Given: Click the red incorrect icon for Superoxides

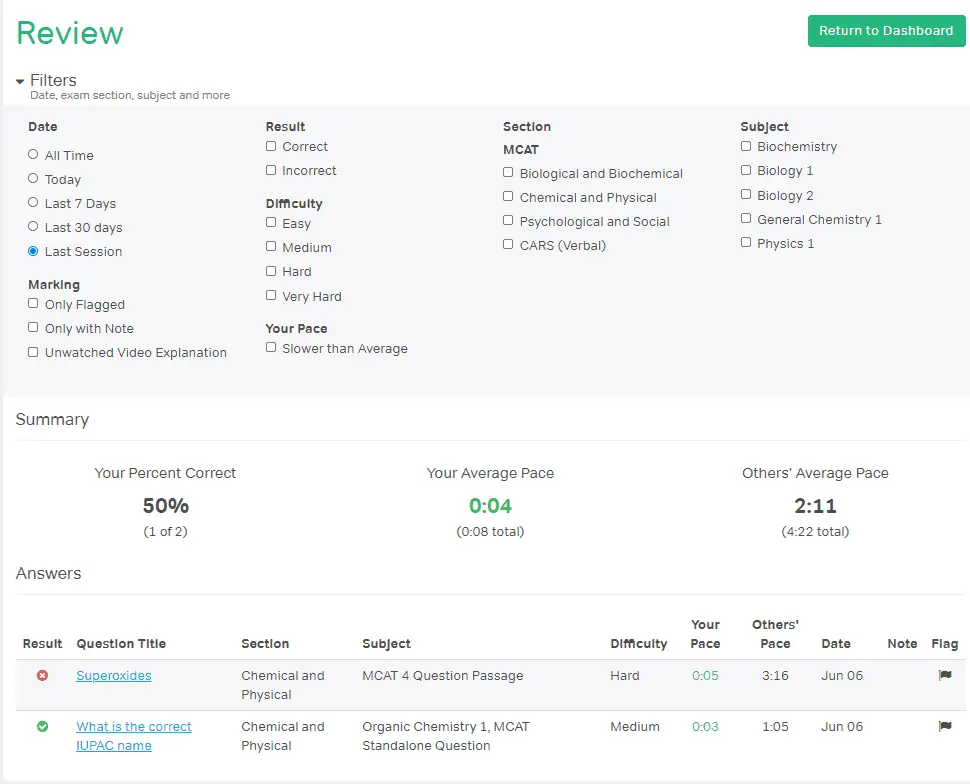Looking at the screenshot, I should (42, 675).
